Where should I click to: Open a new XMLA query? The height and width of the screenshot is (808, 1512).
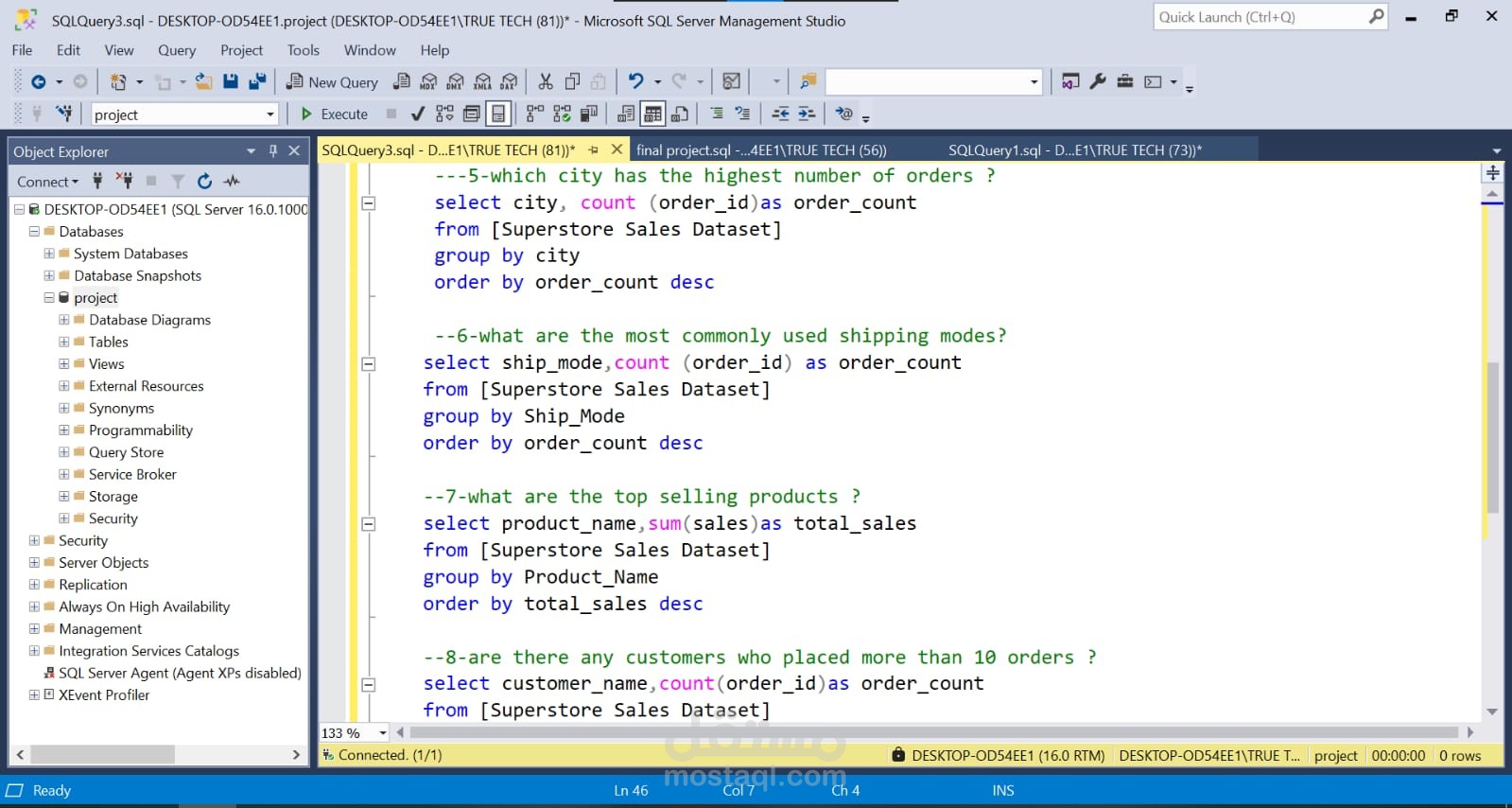point(482,82)
